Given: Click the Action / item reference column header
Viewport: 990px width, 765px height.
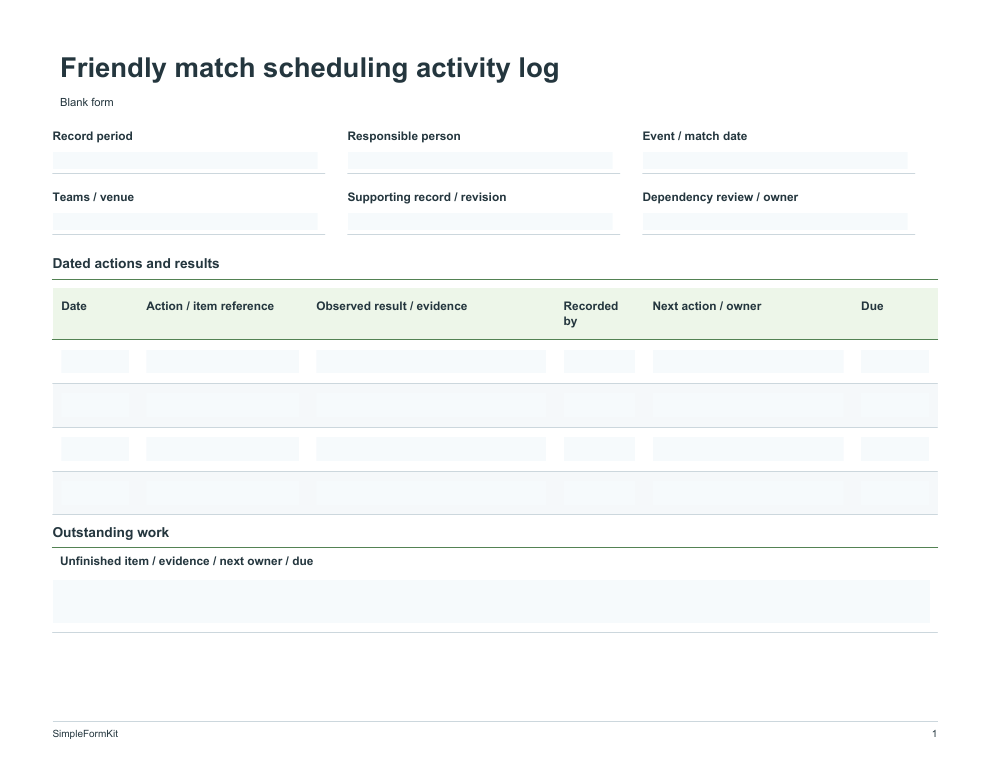Looking at the screenshot, I should coord(210,306).
